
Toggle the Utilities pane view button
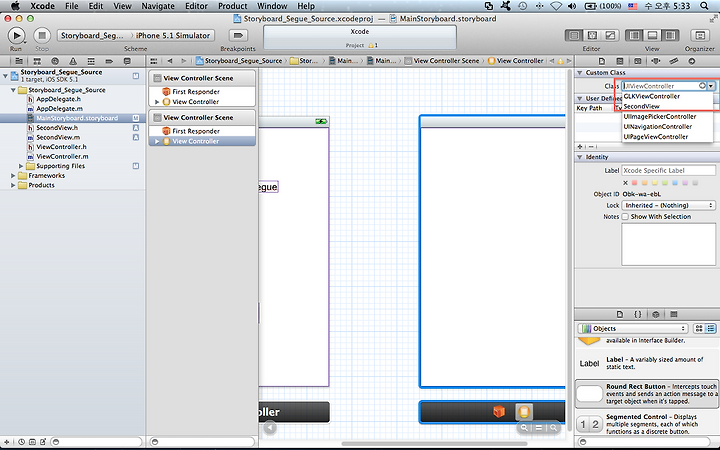(x=670, y=35)
